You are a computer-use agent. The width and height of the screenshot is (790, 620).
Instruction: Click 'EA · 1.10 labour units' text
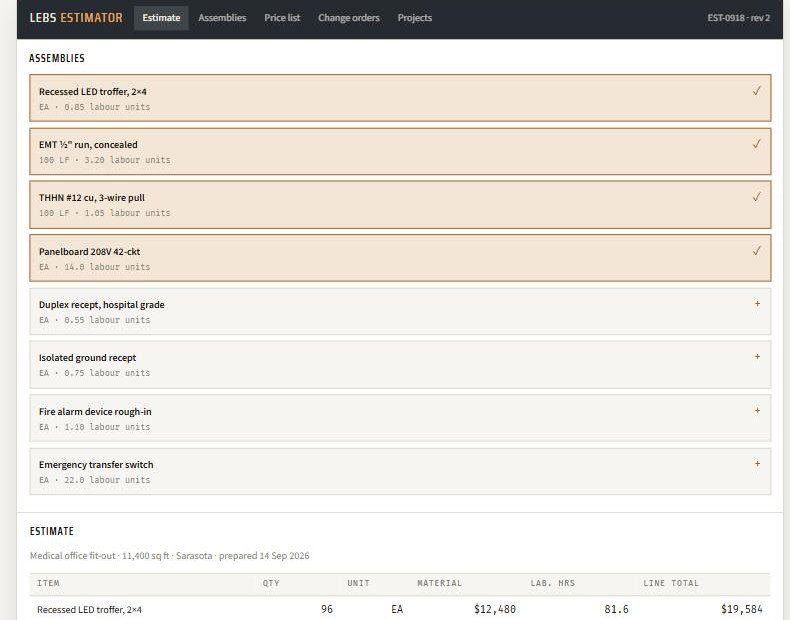click(x=95, y=427)
